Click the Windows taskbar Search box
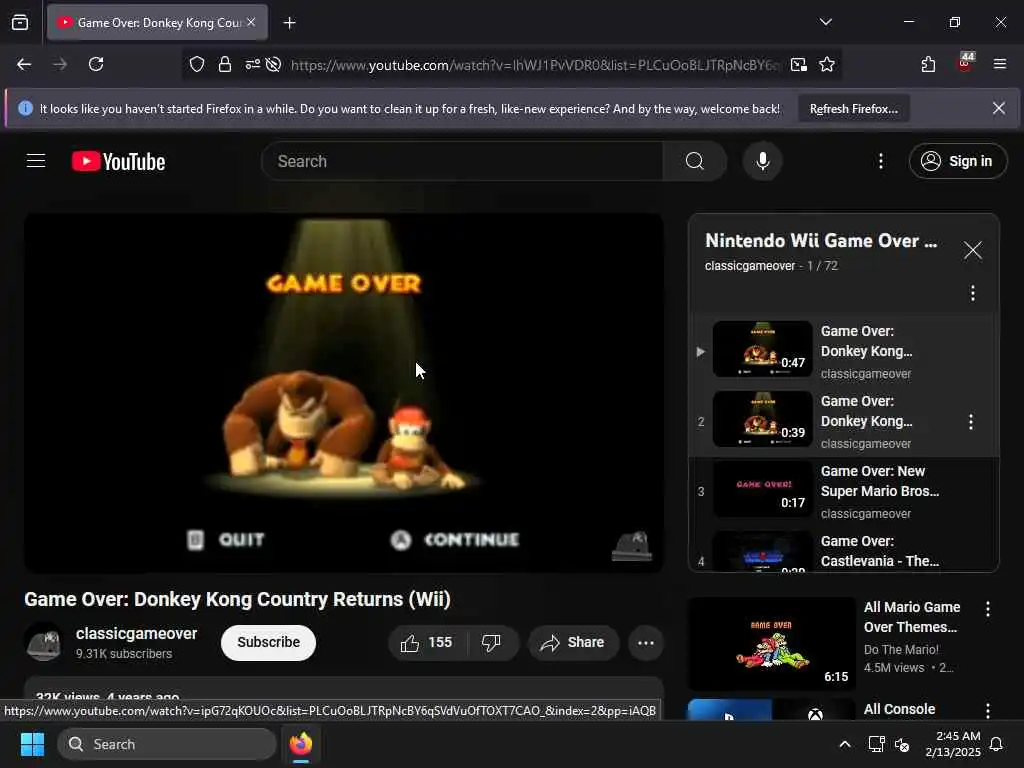Viewport: 1024px width, 768px height. click(x=167, y=744)
